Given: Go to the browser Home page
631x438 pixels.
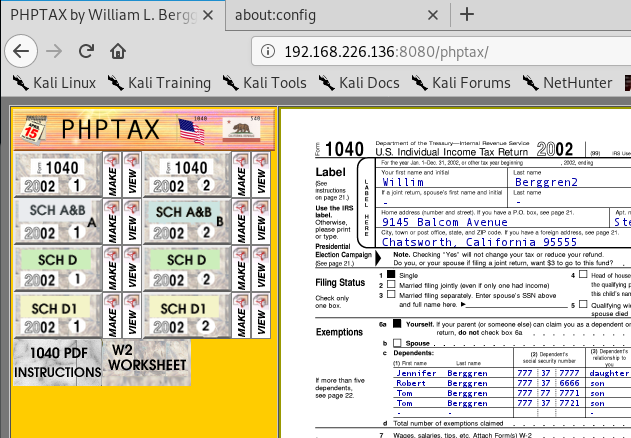Looking at the screenshot, I should pyautogui.click(x=118, y=51).
